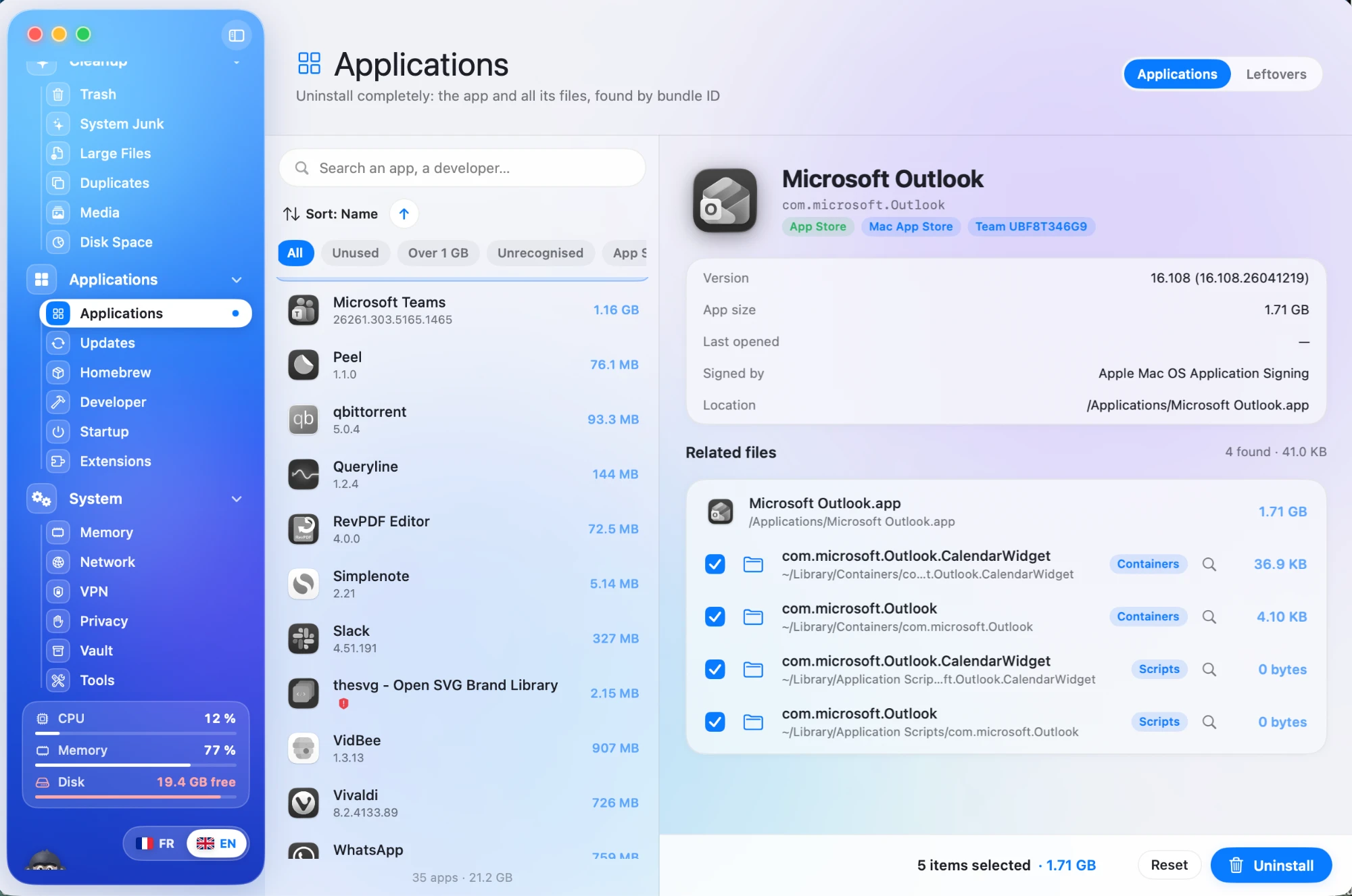Click the search apps field

click(462, 168)
